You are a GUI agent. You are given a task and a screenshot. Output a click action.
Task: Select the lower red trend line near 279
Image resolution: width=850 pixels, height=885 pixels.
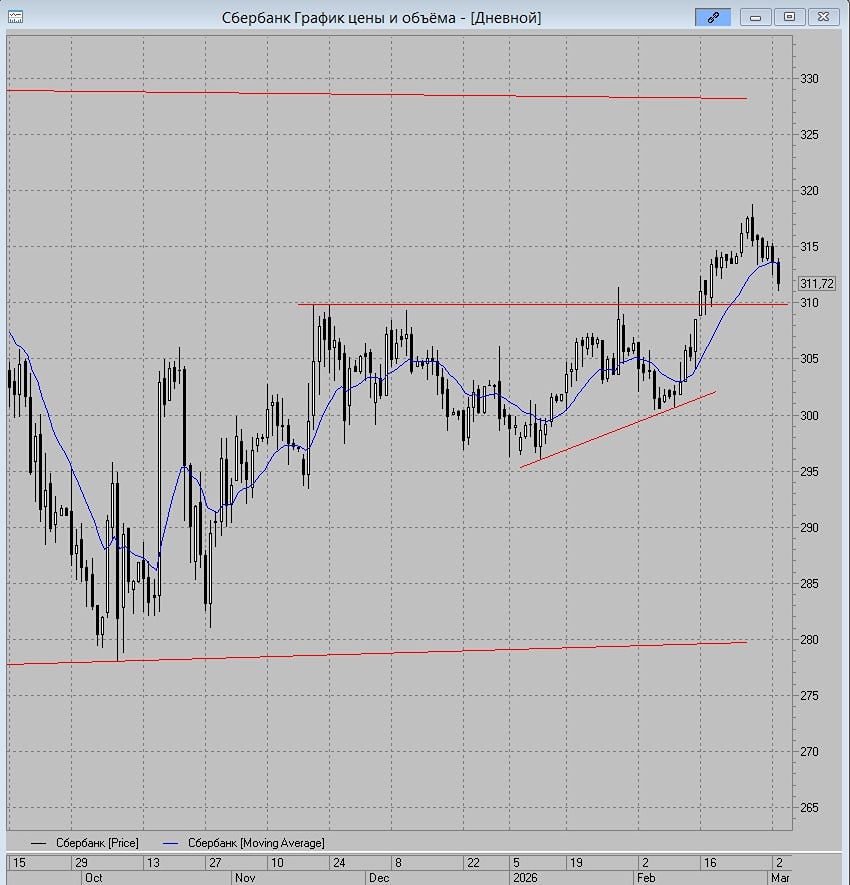point(400,653)
